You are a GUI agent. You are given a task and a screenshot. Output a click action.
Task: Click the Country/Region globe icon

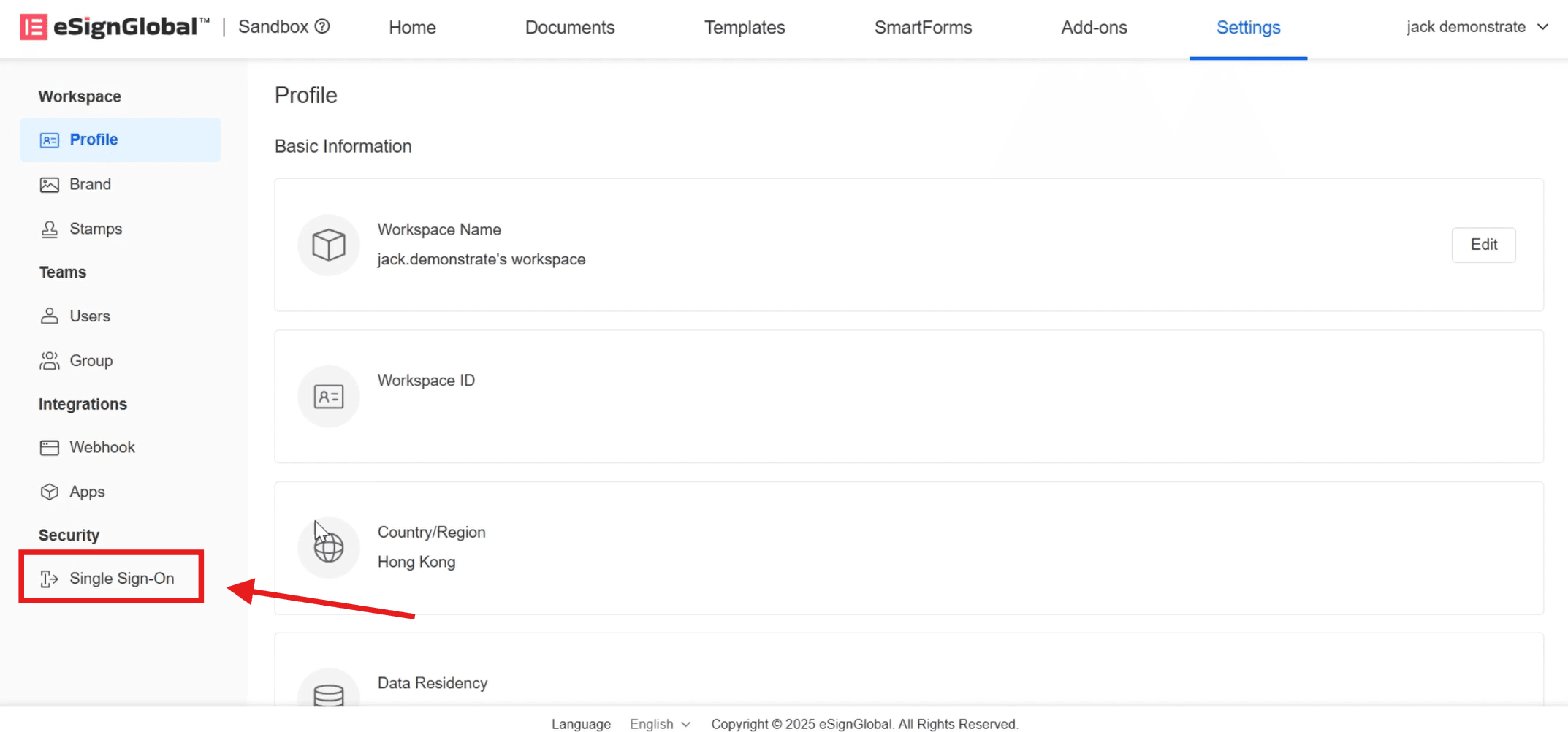click(x=328, y=548)
